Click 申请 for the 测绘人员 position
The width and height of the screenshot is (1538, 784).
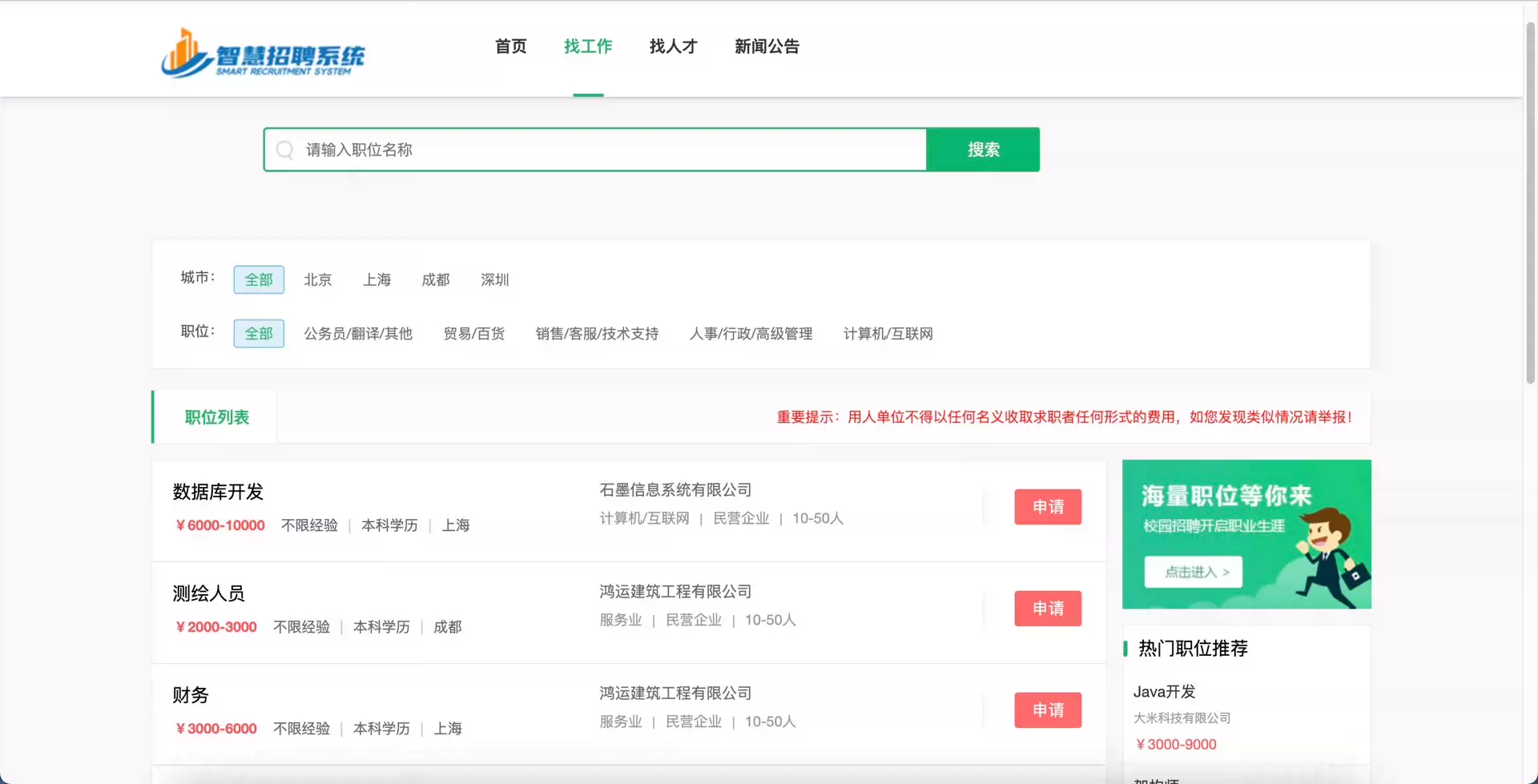(1047, 609)
